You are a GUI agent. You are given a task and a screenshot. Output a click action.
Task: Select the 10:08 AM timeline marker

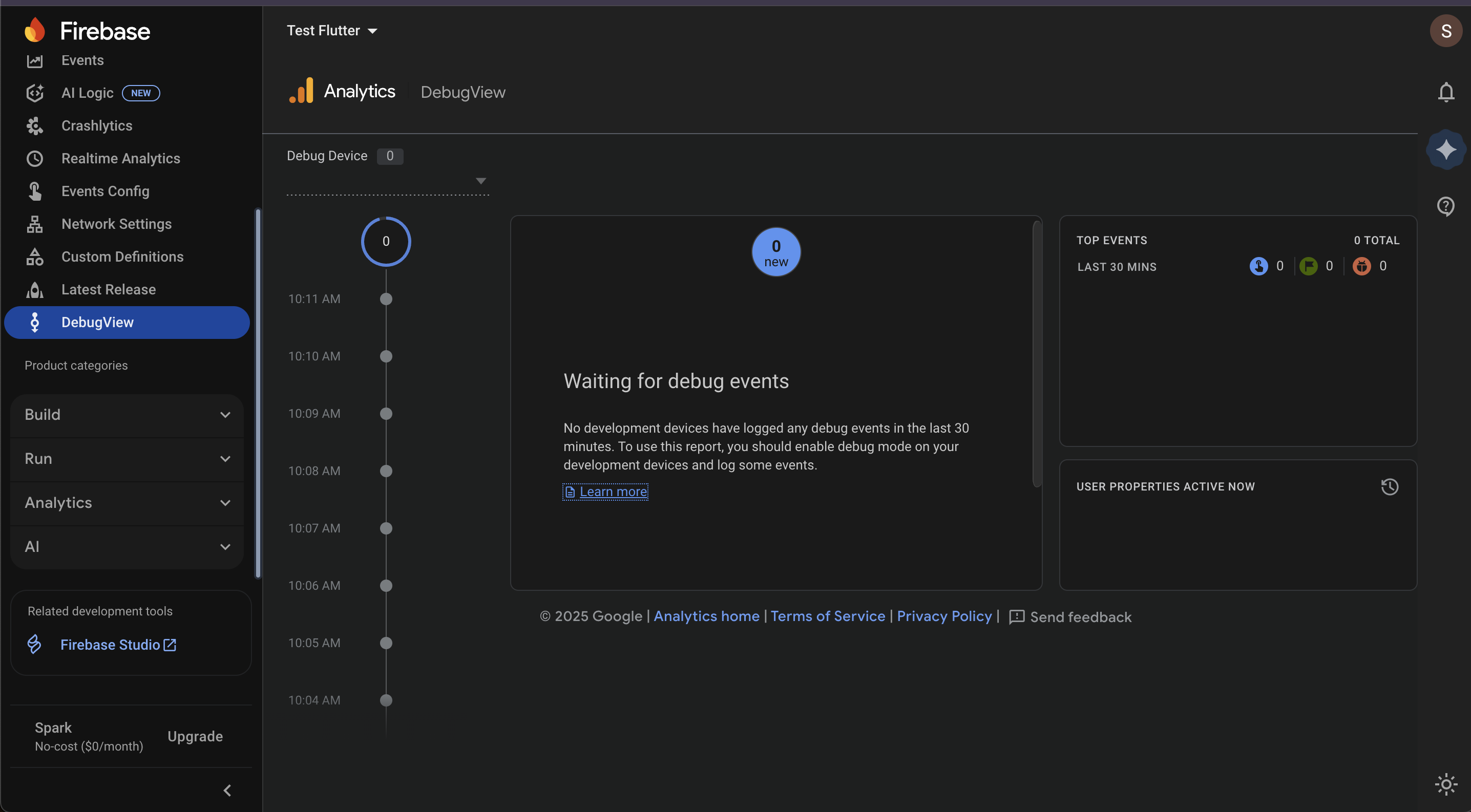[386, 471]
